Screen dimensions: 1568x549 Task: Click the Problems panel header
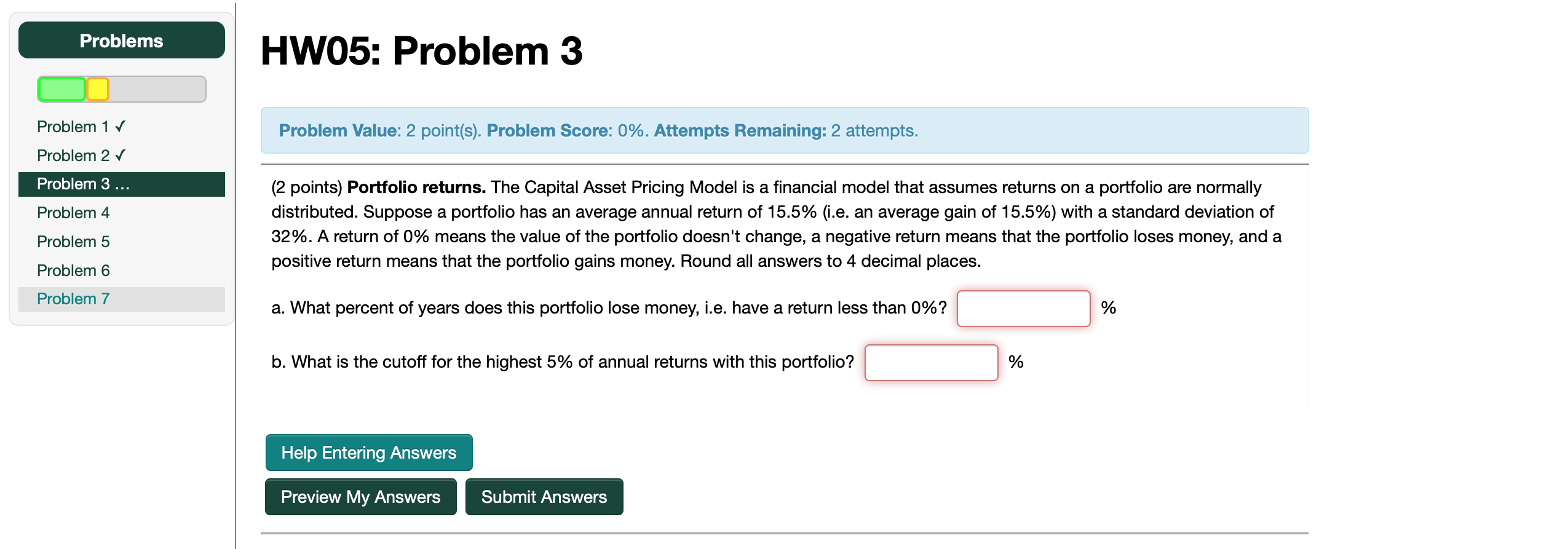click(x=121, y=39)
